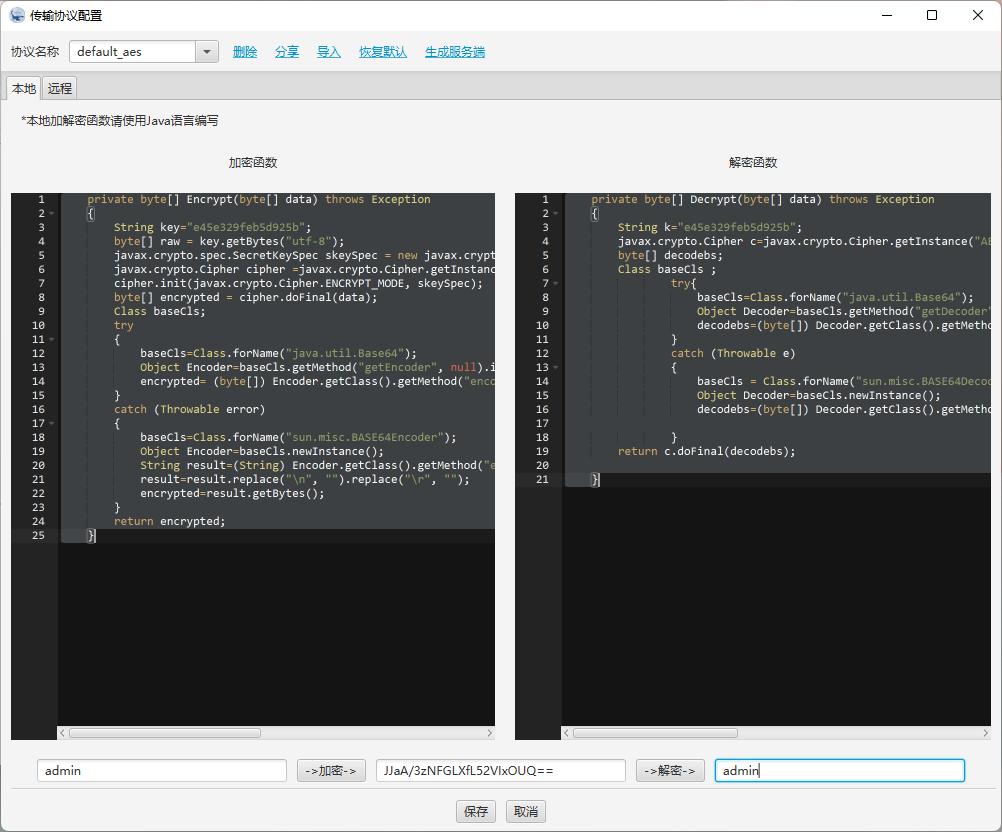Click the 删除 link
The image size is (1002, 832).
245,52
